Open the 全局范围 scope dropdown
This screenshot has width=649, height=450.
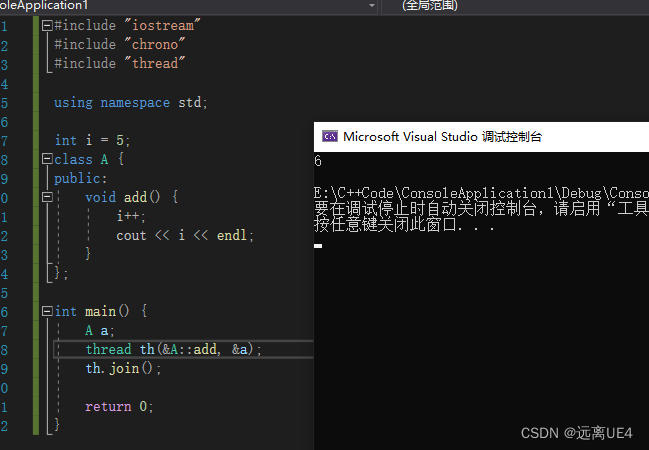coord(515,6)
